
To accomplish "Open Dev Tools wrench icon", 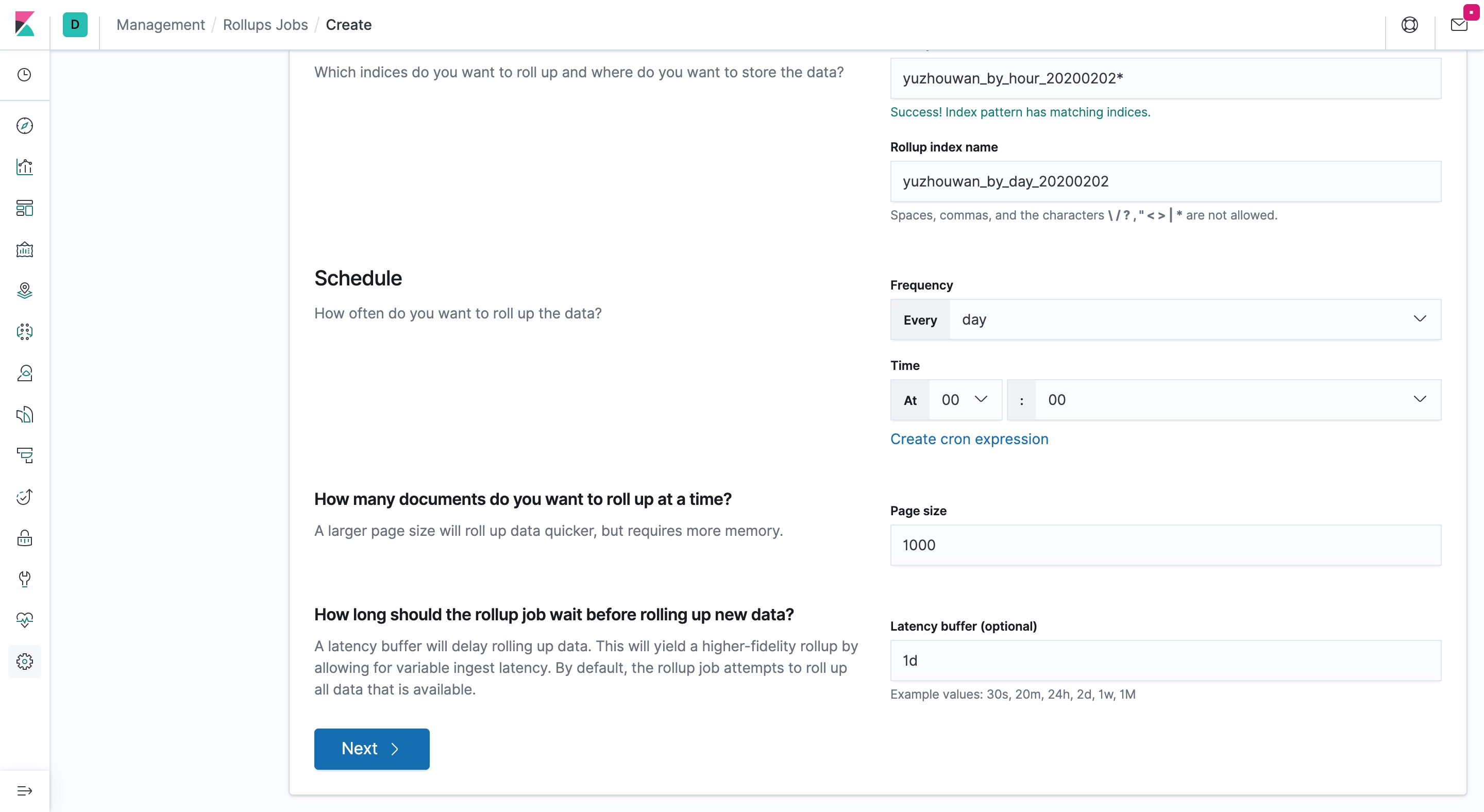I will click(x=24, y=579).
